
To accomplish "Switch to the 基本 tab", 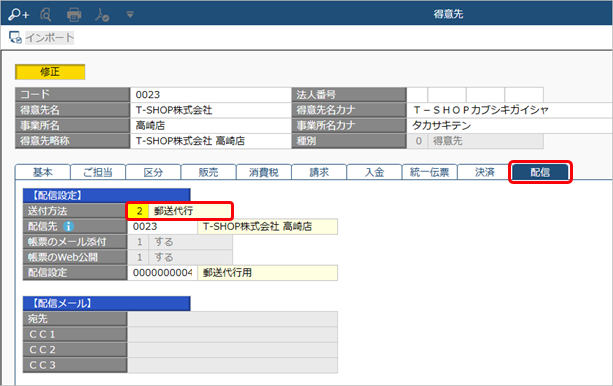I will [43, 172].
